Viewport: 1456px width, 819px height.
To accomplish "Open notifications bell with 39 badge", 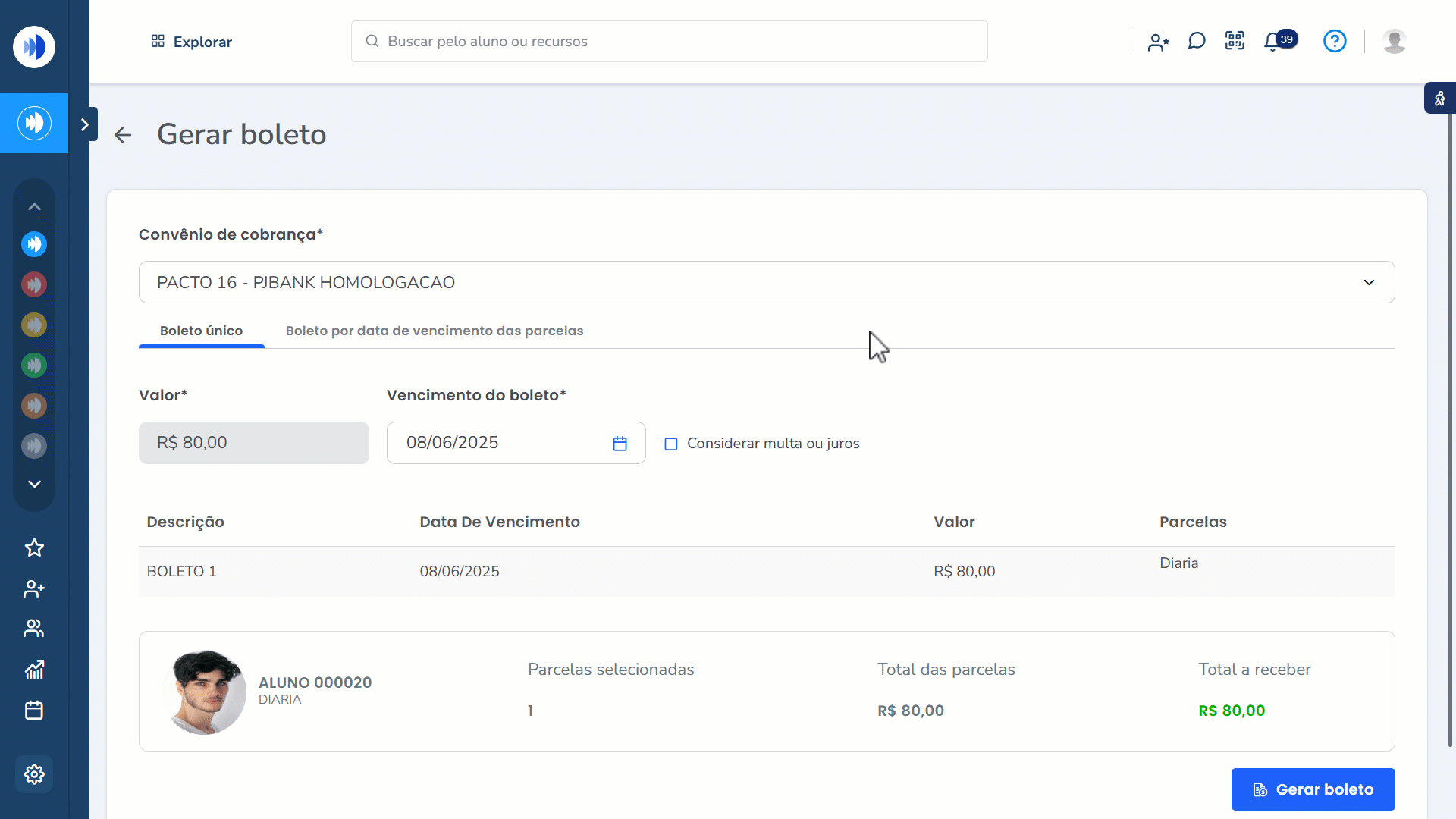I will coord(1274,42).
